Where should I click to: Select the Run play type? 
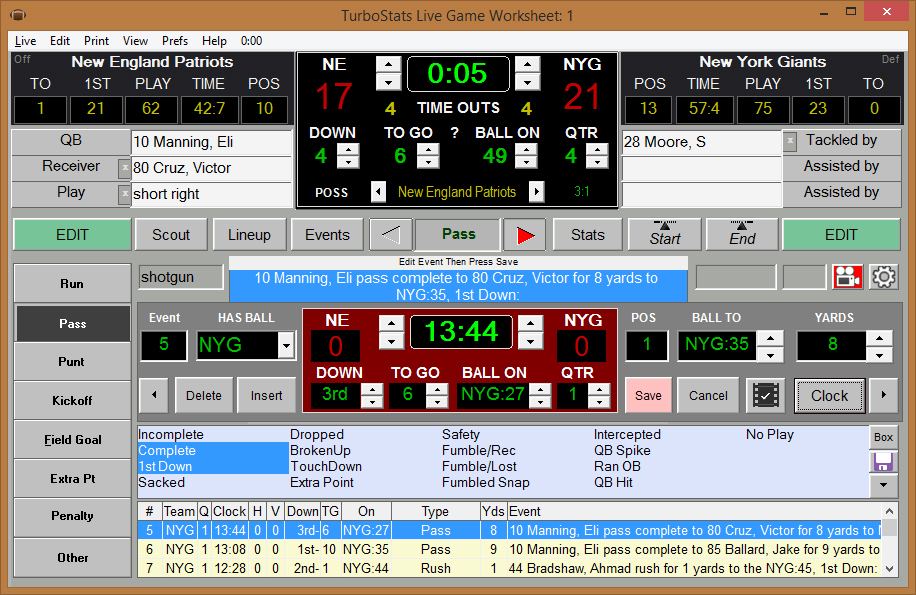point(72,283)
